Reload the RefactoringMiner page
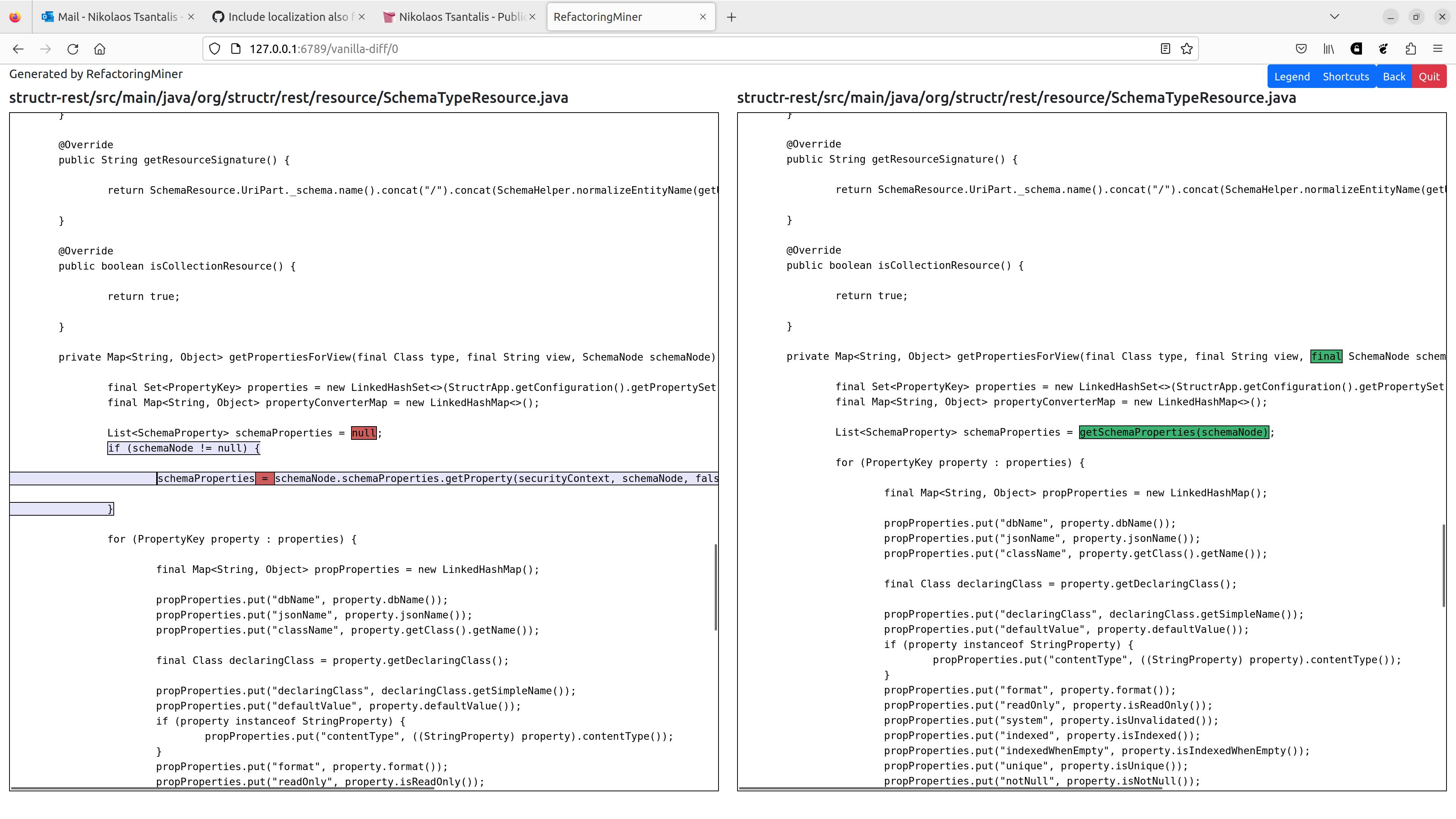1456x819 pixels. (x=73, y=49)
